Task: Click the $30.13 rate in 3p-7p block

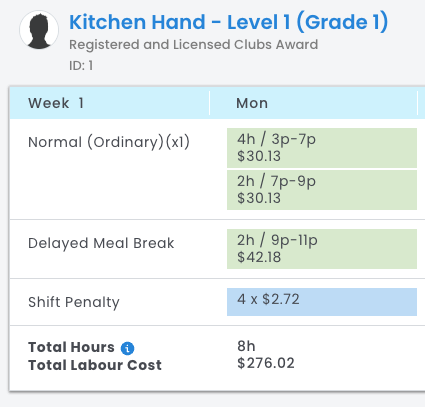Action: tap(259, 156)
